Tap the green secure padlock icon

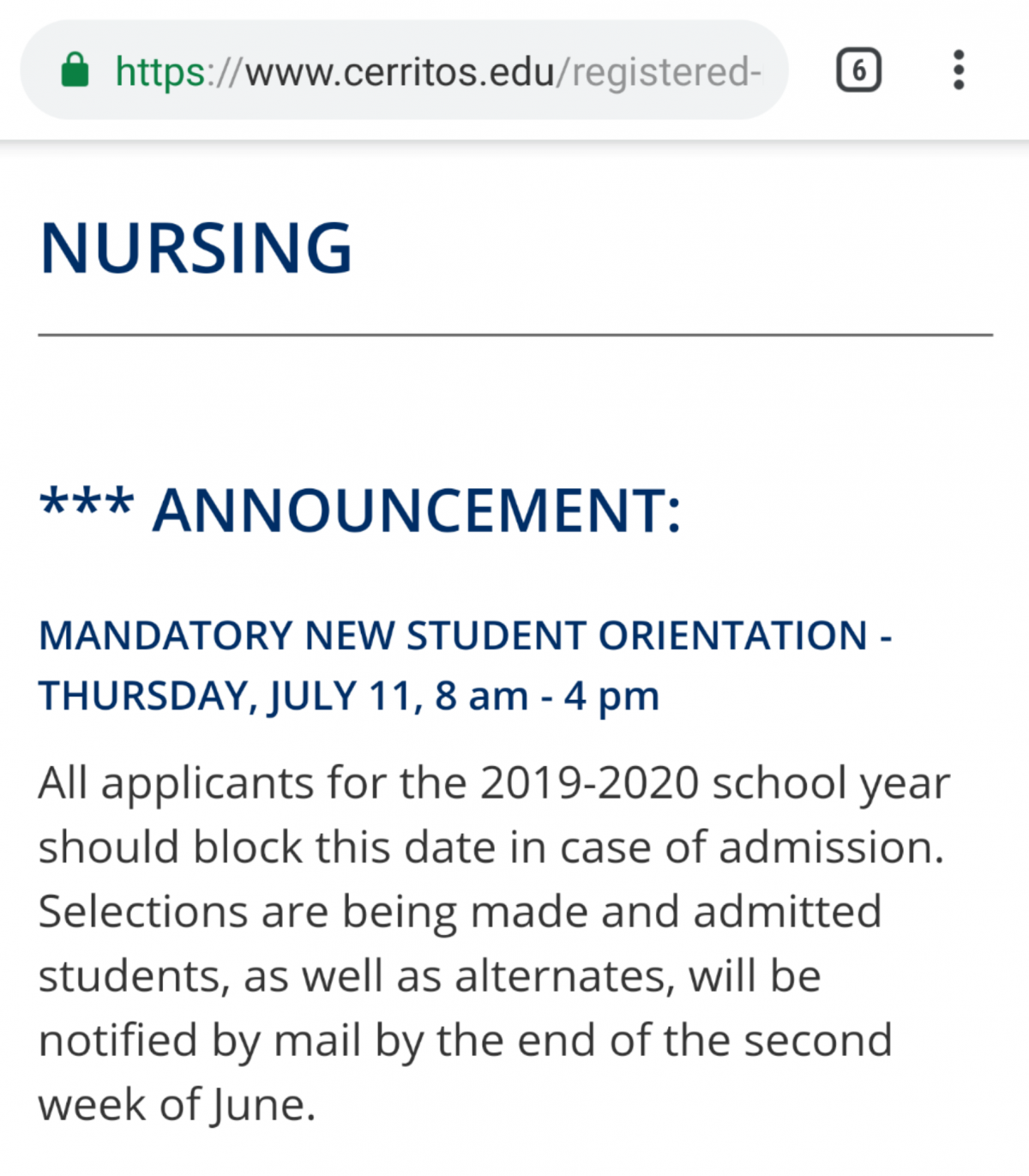(x=75, y=70)
